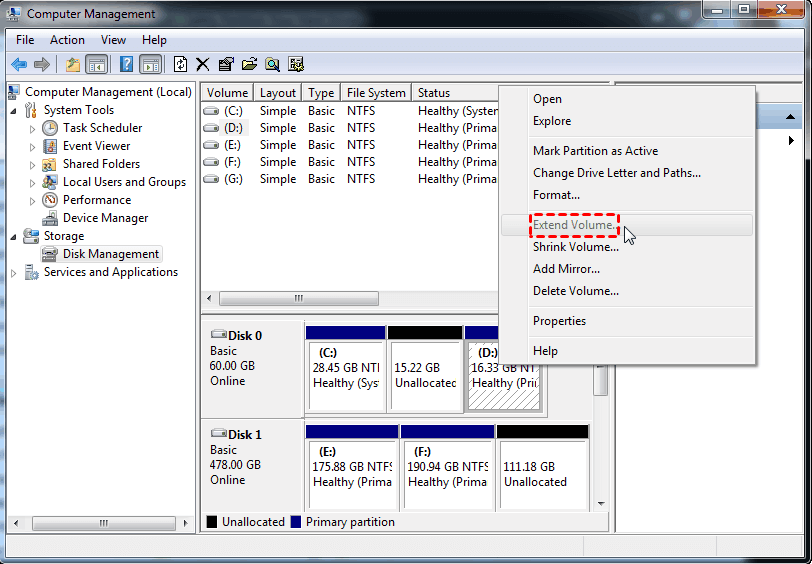
Task: Select Mark Partition as Active
Action: pyautogui.click(x=627, y=151)
